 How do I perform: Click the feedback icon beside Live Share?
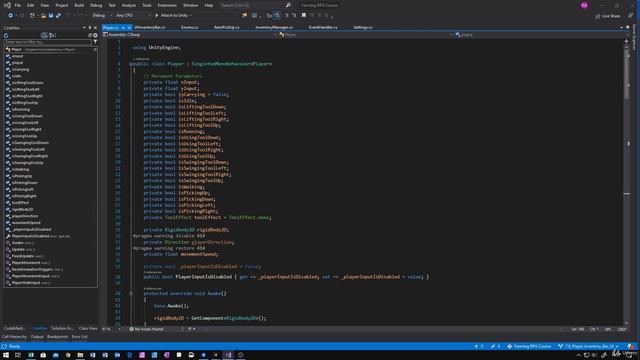[x=630, y=16]
